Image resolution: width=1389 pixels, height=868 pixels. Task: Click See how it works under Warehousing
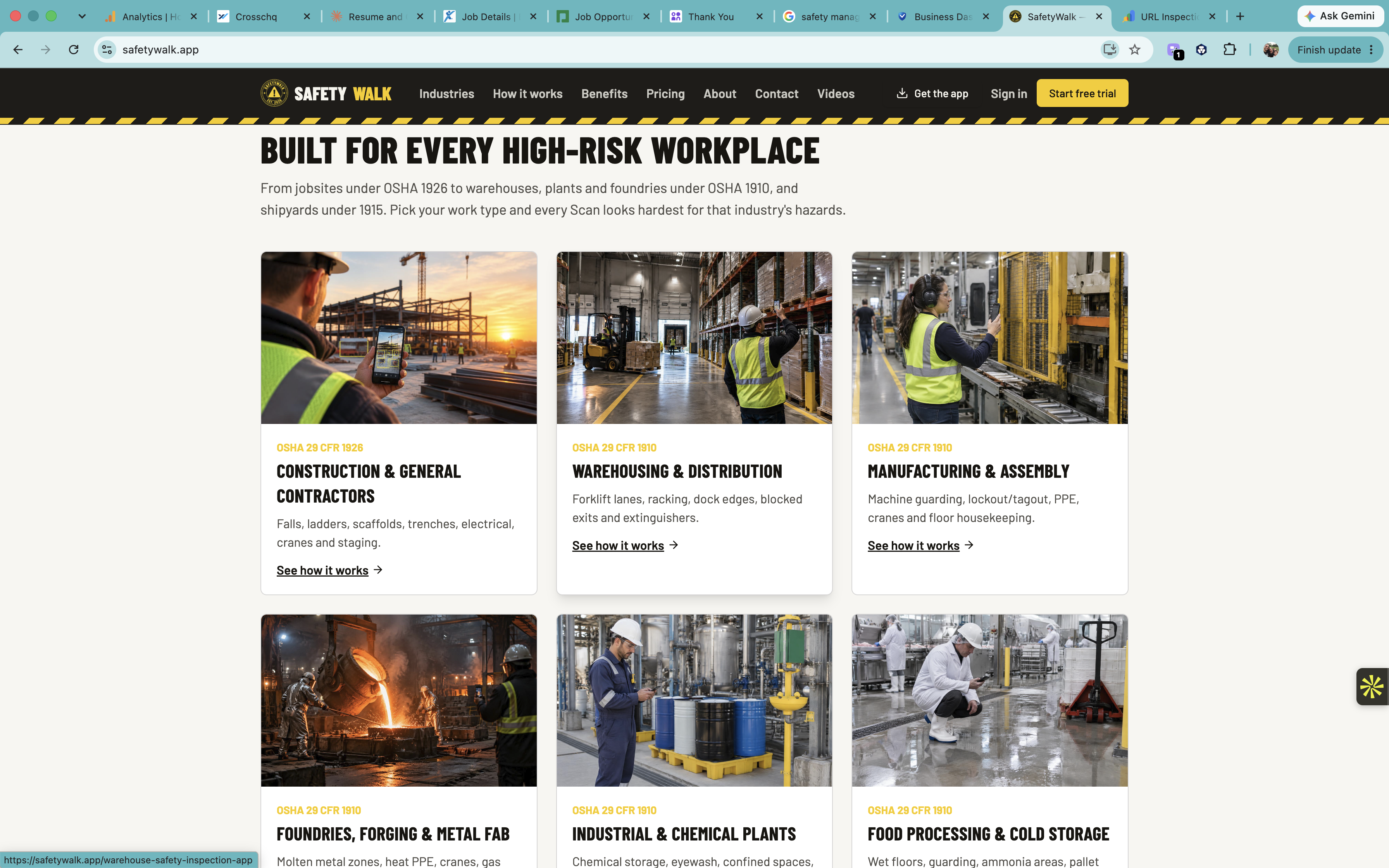pos(625,545)
